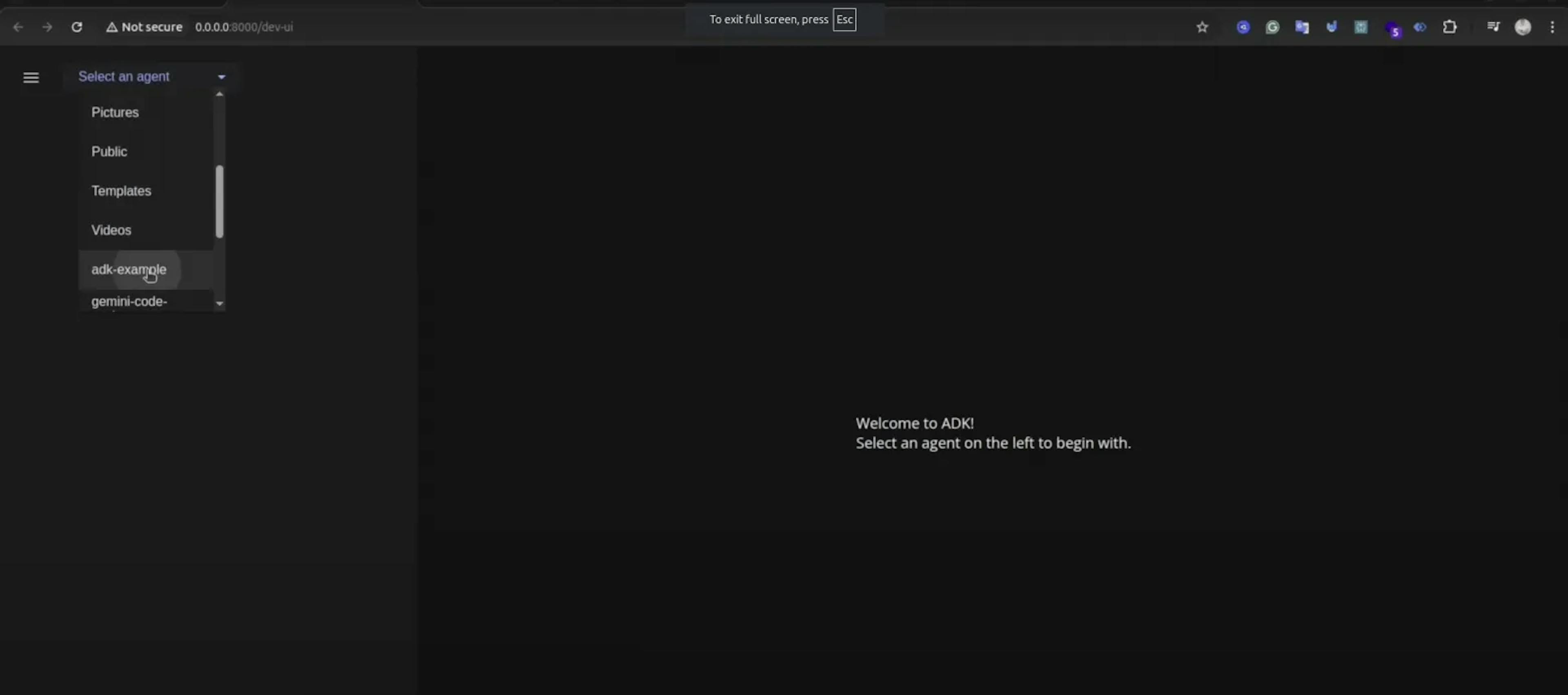Click the address bar URL
Viewport: 1568px width, 695px height.
click(x=243, y=27)
